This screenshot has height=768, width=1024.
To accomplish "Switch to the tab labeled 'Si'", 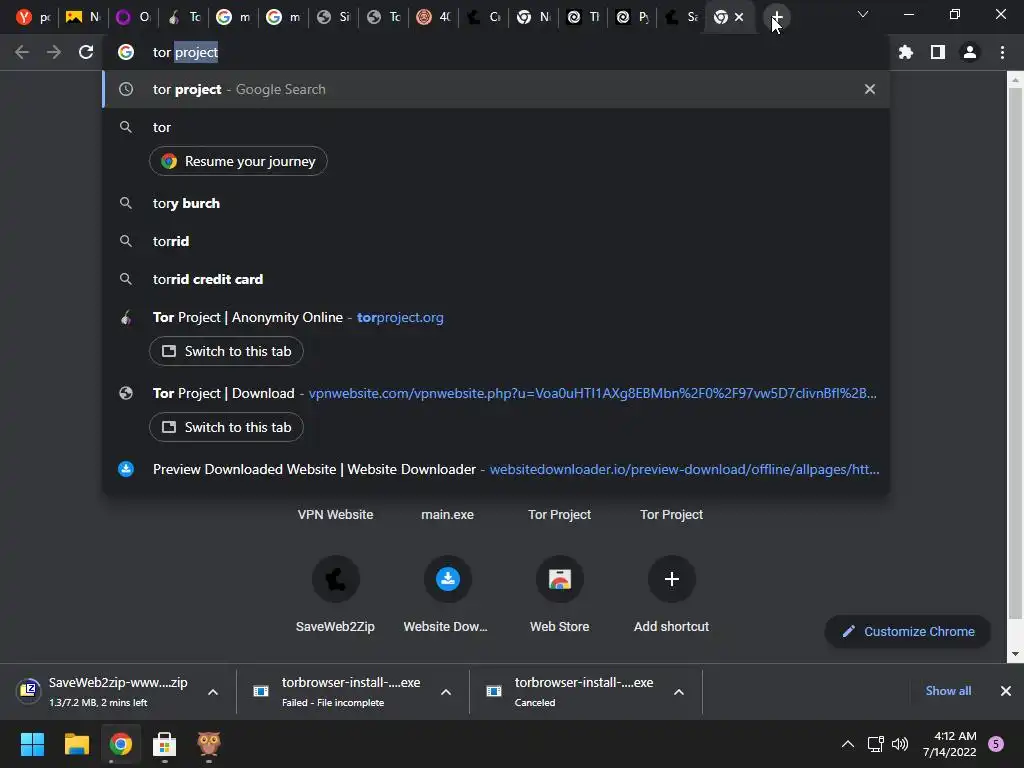I will [332, 18].
